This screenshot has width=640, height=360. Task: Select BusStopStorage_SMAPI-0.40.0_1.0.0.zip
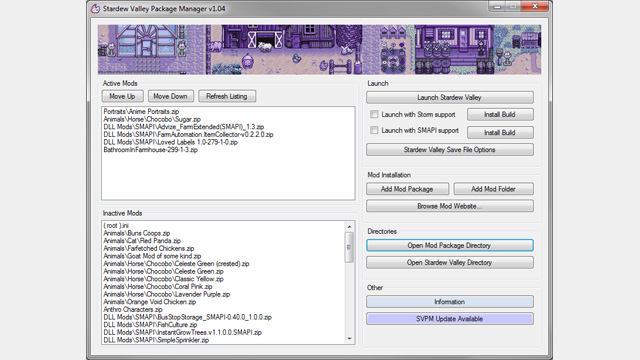(x=187, y=317)
